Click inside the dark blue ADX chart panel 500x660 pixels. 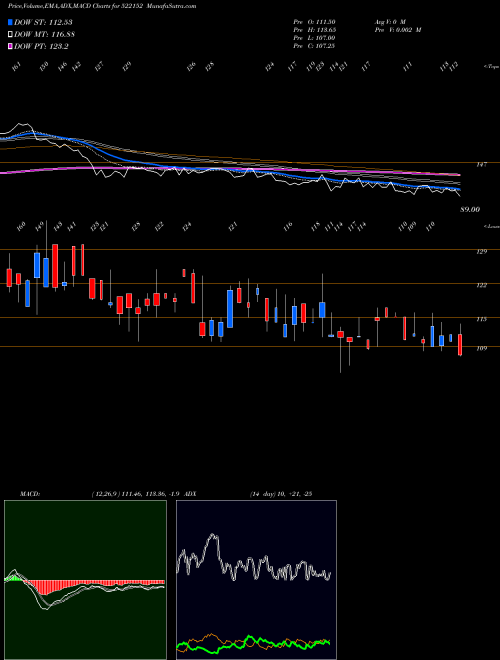256,580
